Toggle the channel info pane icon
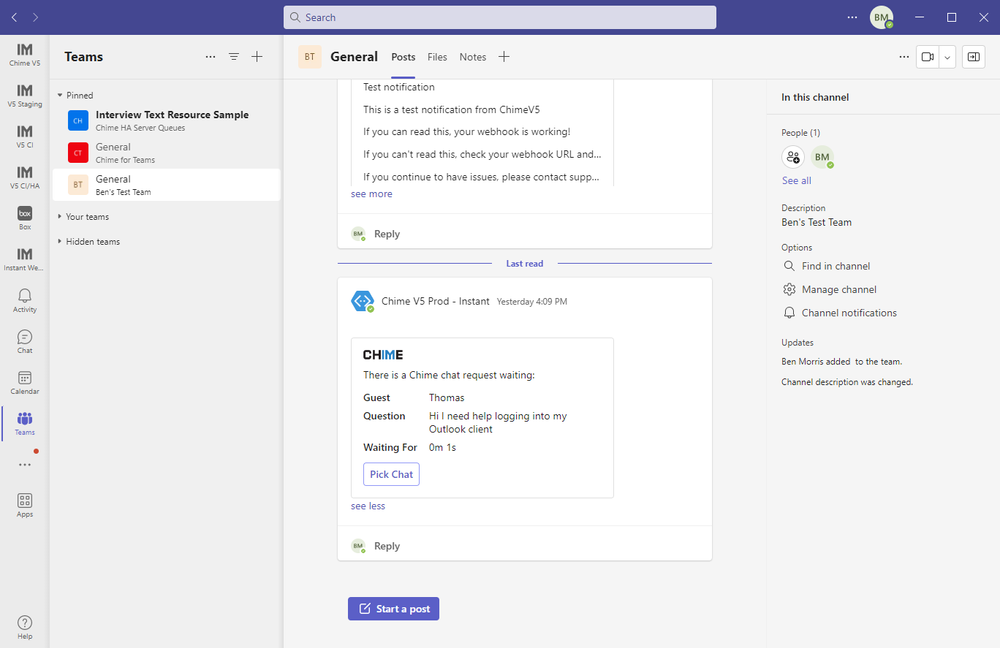Screen dimensions: 1000x648 (974, 57)
